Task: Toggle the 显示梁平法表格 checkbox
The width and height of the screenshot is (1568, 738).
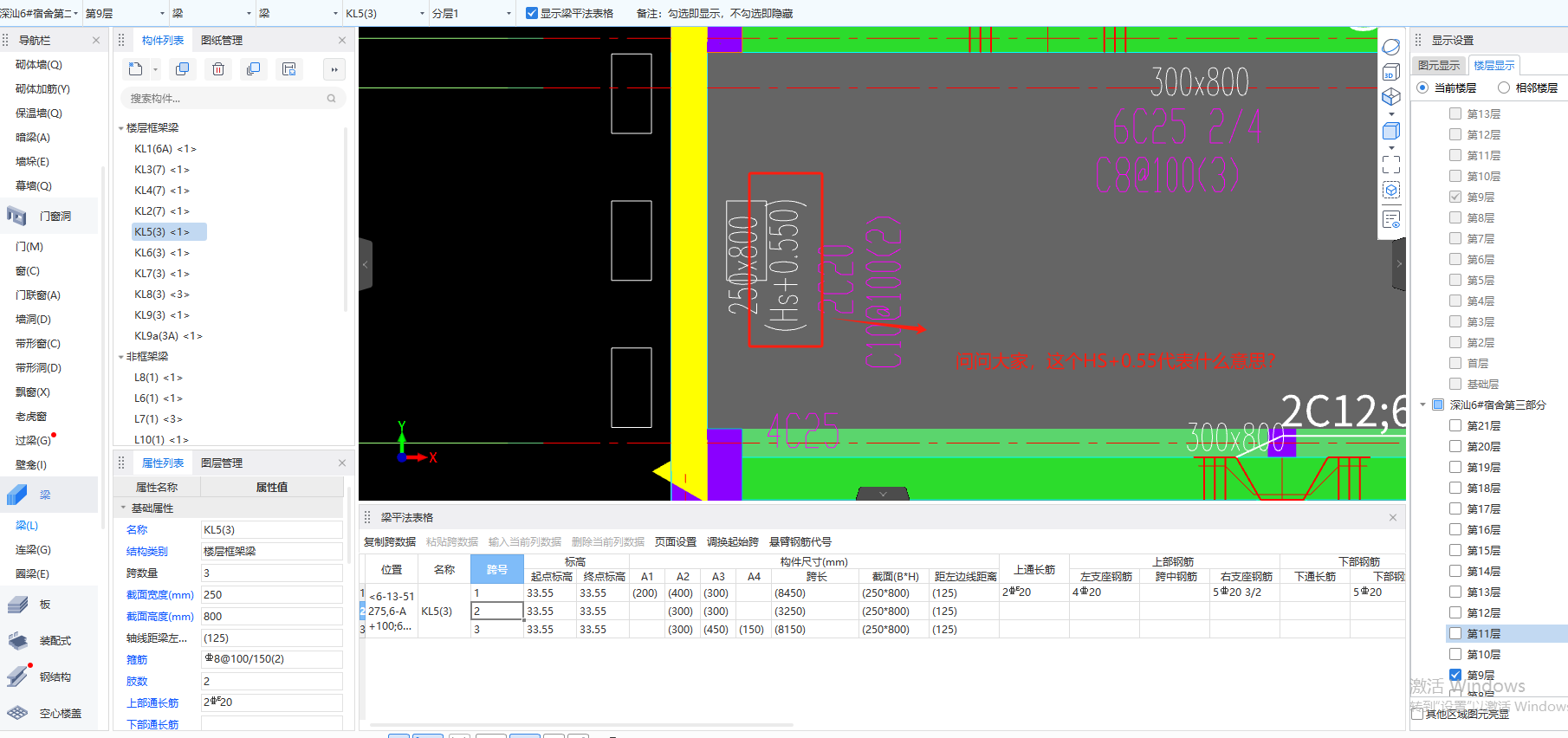Action: point(532,13)
